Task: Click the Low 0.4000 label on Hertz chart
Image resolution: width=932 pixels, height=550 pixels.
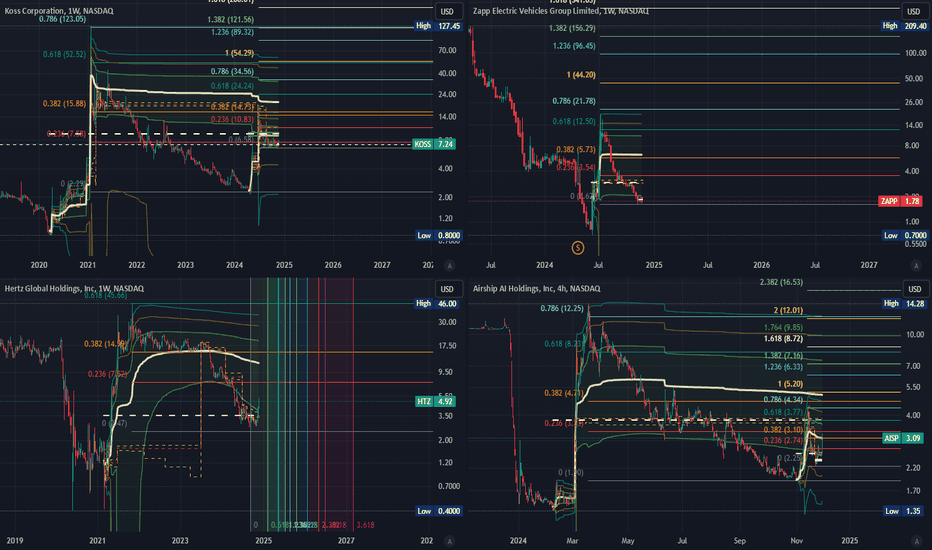Action: coord(439,511)
